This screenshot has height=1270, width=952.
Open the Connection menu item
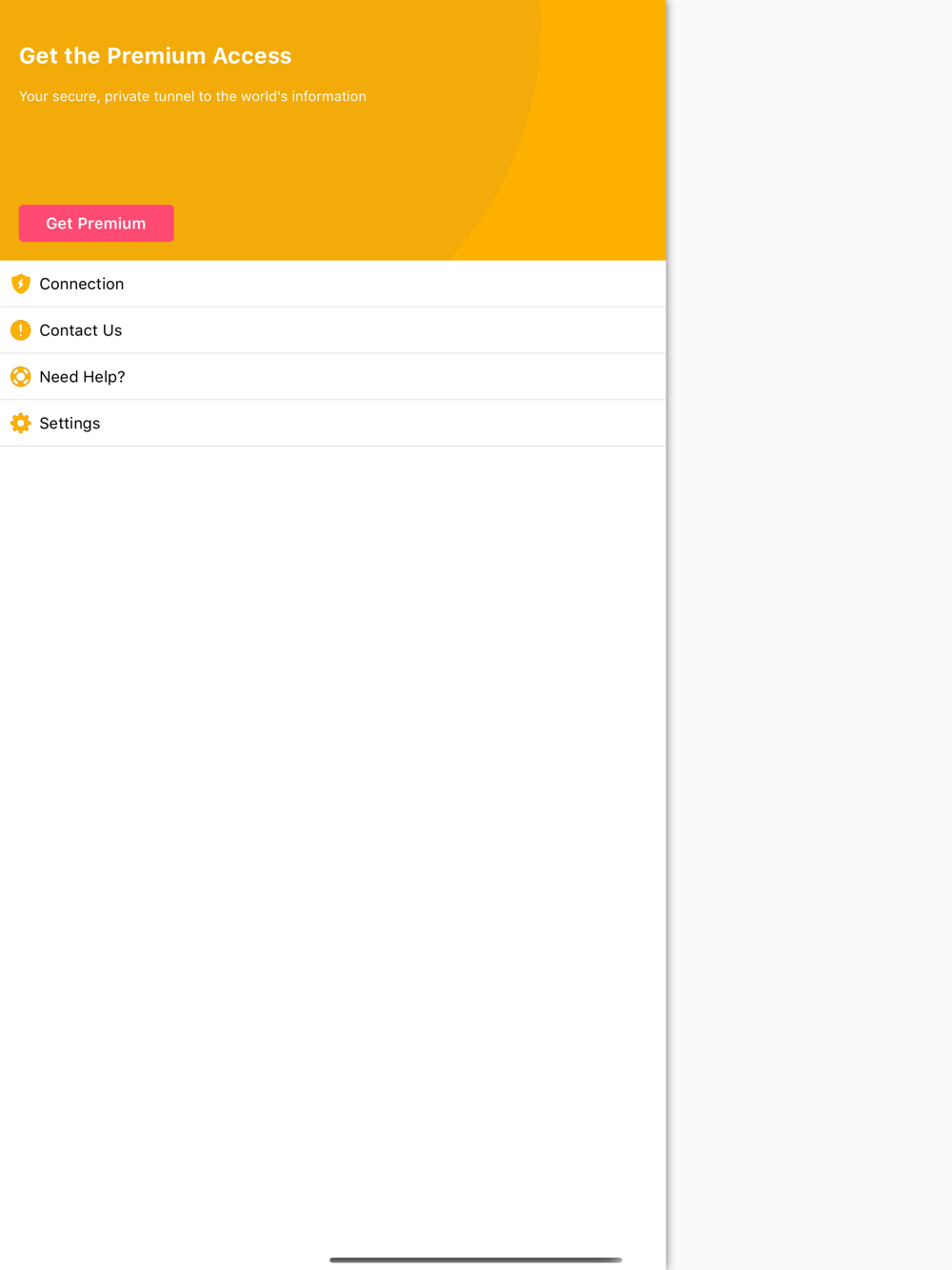[x=333, y=284]
